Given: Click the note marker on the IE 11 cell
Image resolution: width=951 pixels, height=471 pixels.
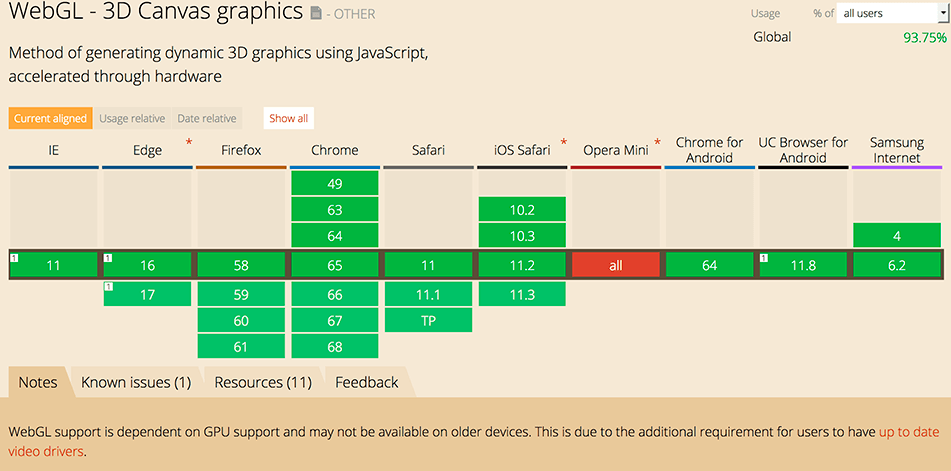Looking at the screenshot, I should point(14,258).
